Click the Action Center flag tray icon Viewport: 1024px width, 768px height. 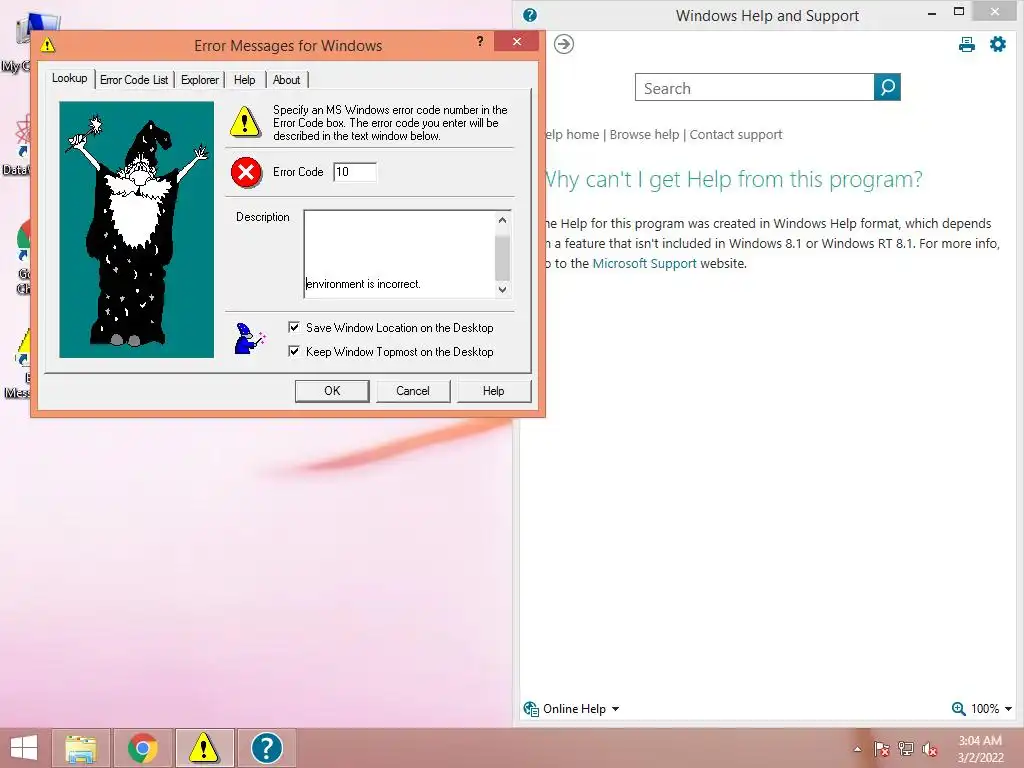point(881,749)
